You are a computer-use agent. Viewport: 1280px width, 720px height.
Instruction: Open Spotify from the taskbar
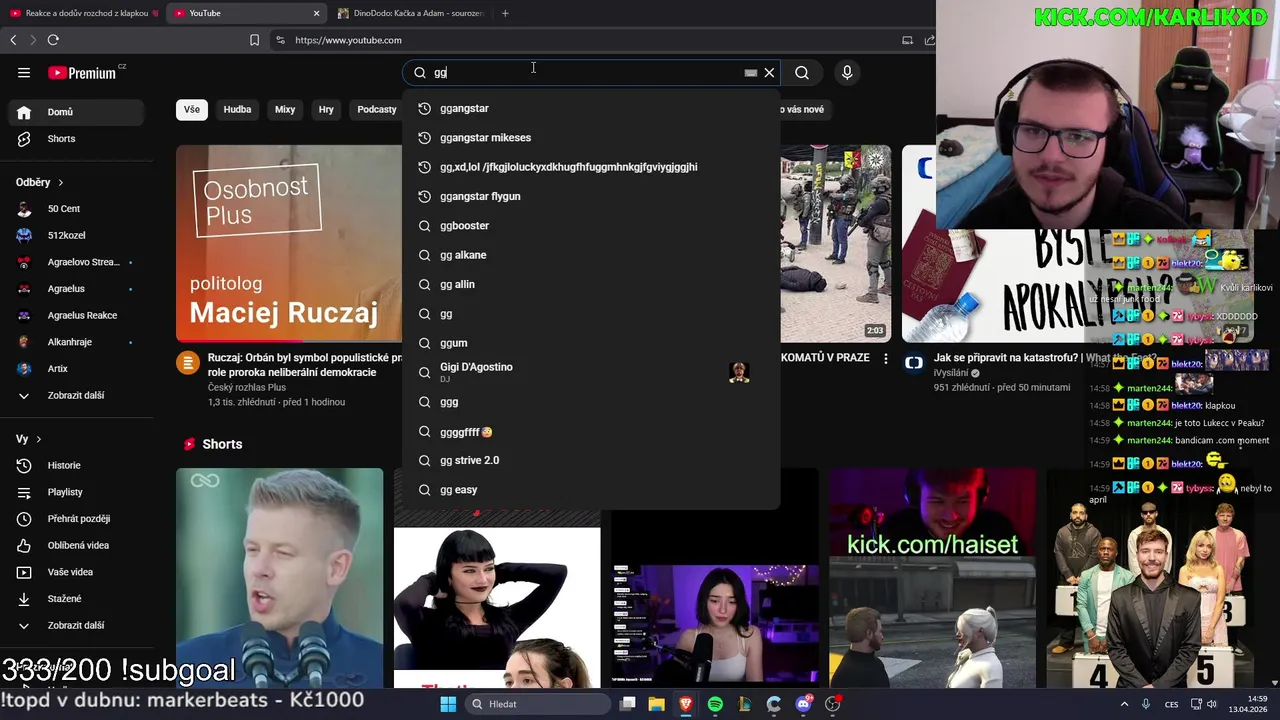pos(715,704)
